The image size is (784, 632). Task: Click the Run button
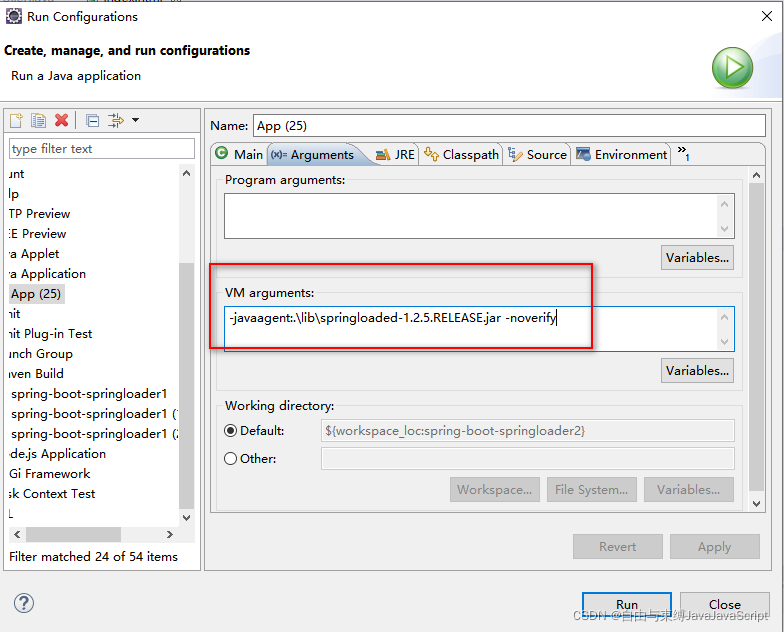coord(626,604)
